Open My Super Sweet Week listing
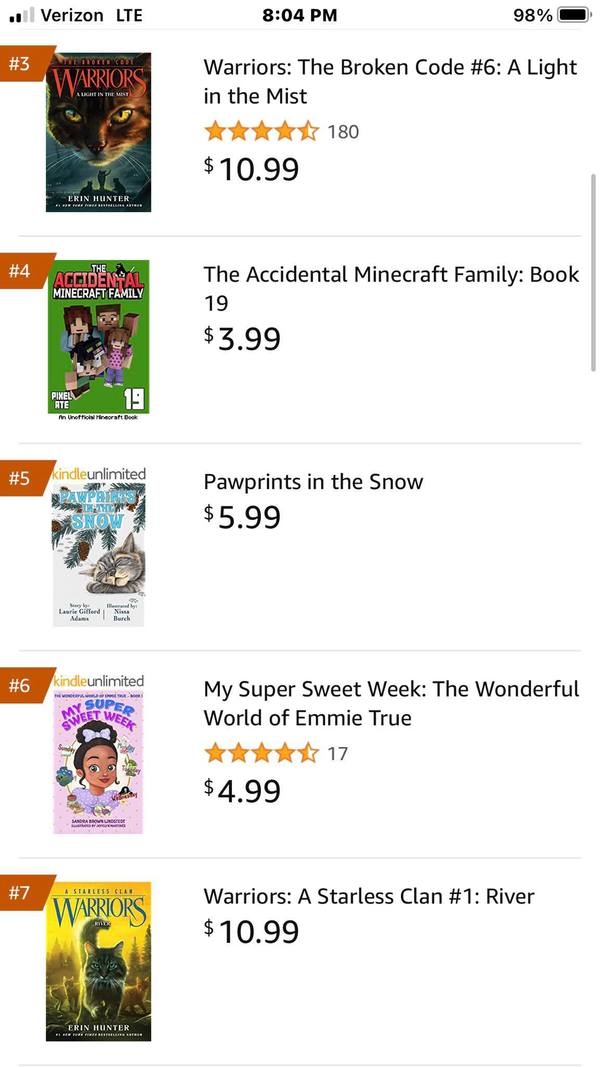The height and width of the screenshot is (1067, 600). click(x=390, y=703)
